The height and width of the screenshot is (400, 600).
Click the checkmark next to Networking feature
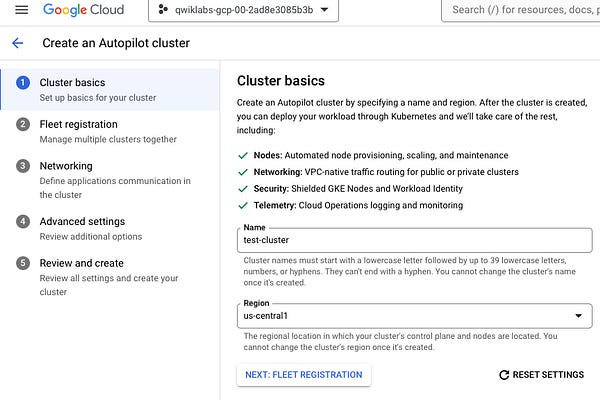(x=243, y=172)
